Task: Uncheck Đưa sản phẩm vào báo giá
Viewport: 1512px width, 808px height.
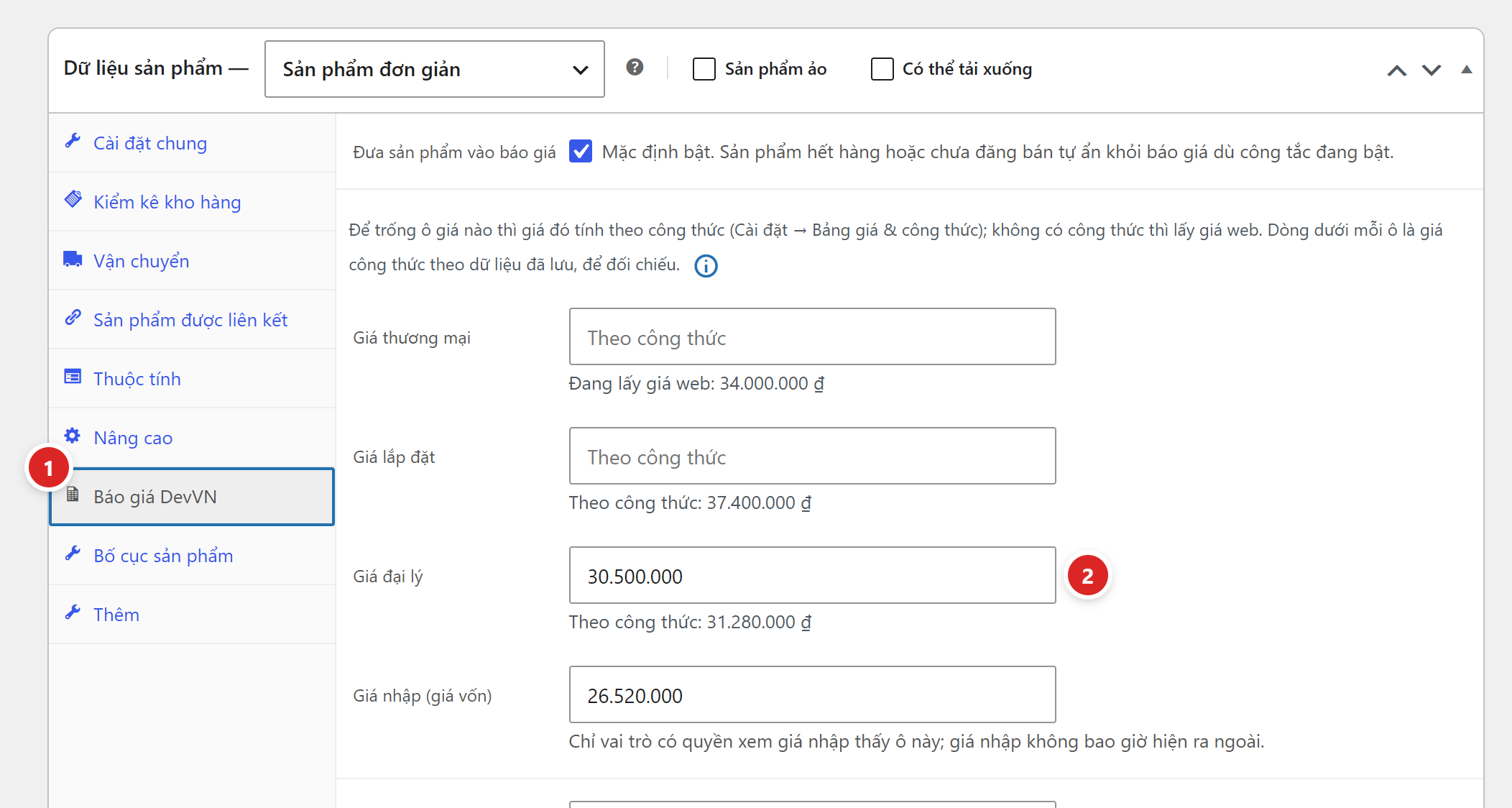Action: click(x=581, y=152)
